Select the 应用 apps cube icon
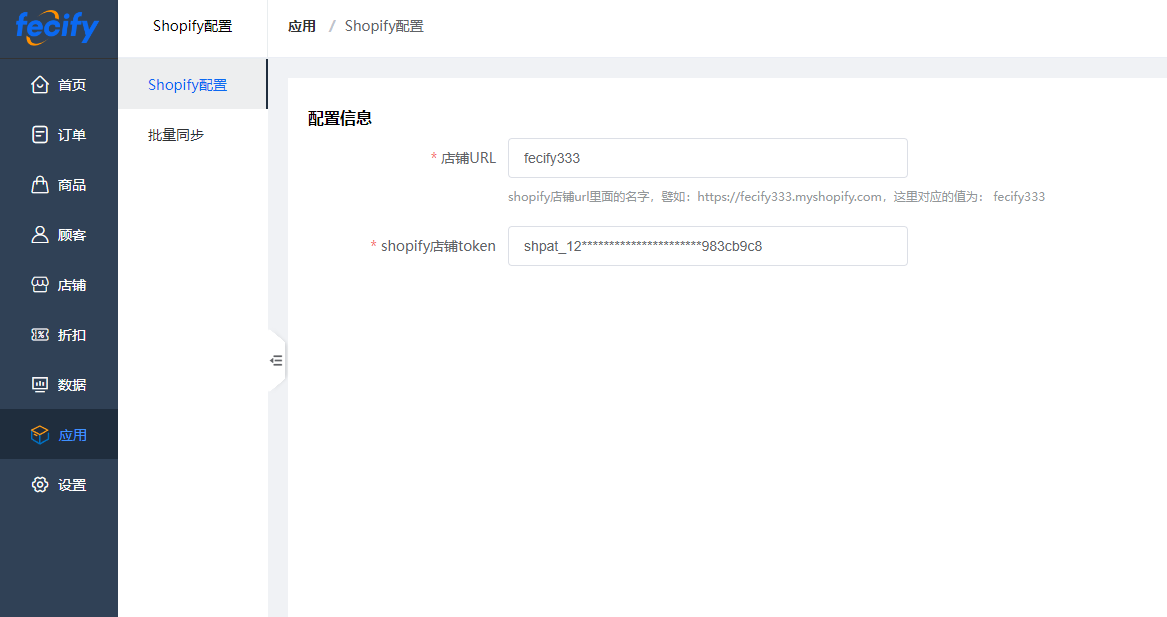 [40, 435]
